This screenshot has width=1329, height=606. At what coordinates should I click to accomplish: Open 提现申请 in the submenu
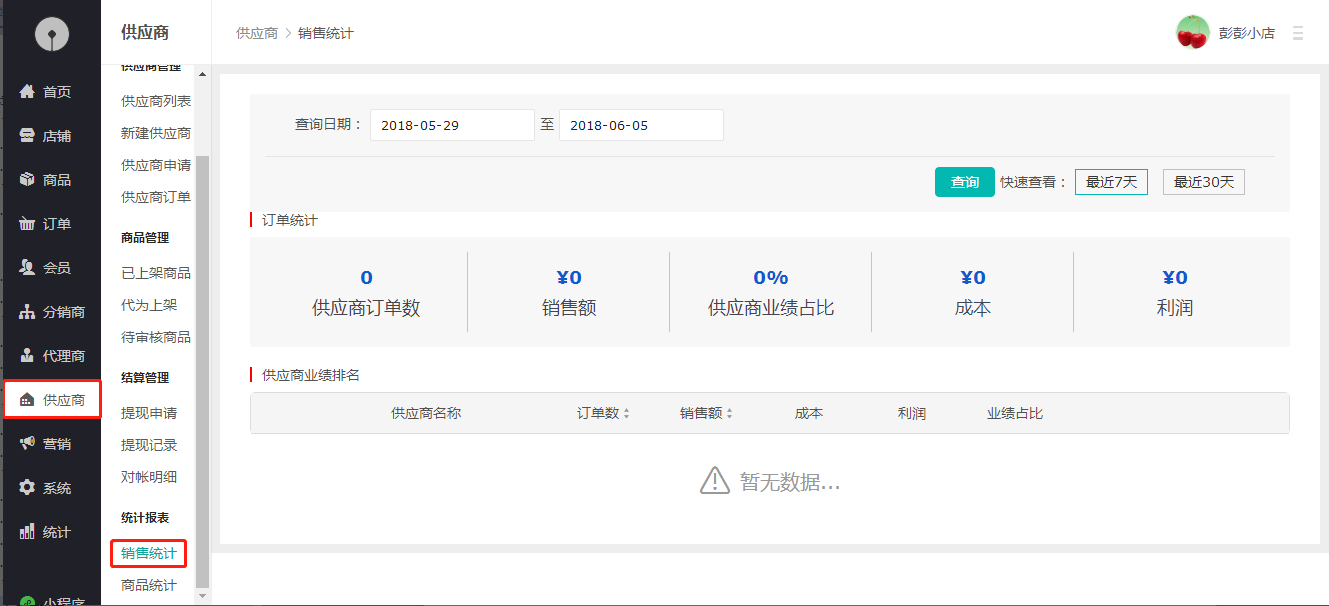(x=149, y=413)
